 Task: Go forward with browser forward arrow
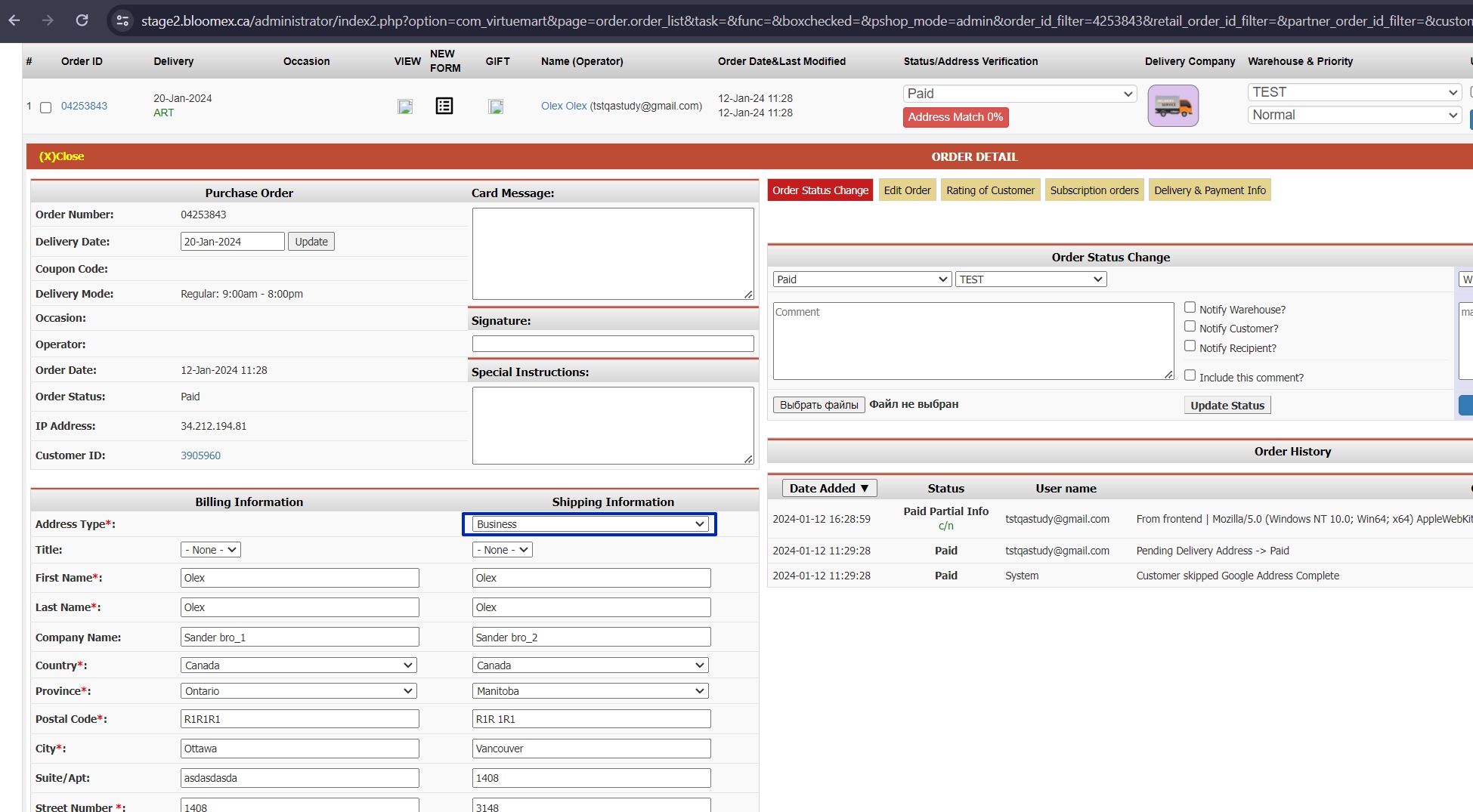click(x=48, y=20)
